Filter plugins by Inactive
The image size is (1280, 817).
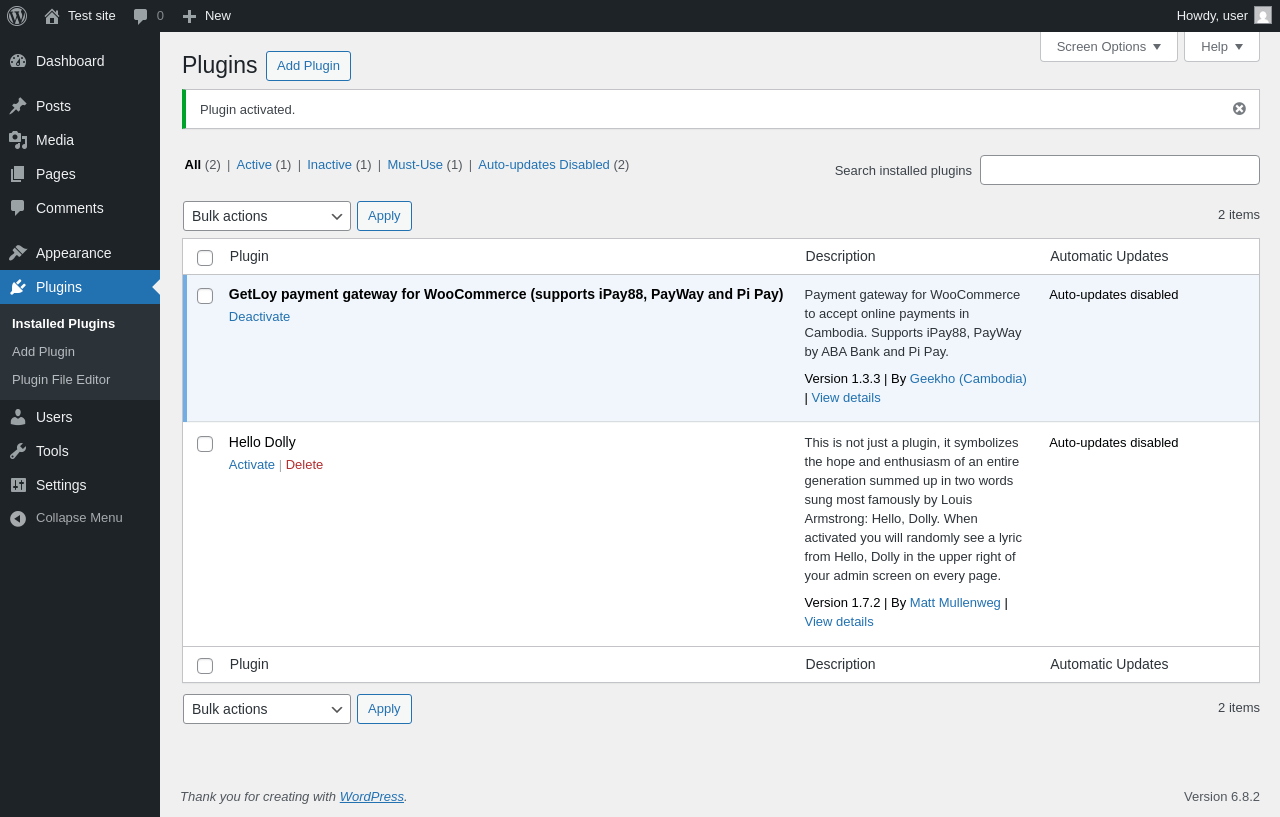(x=329, y=165)
